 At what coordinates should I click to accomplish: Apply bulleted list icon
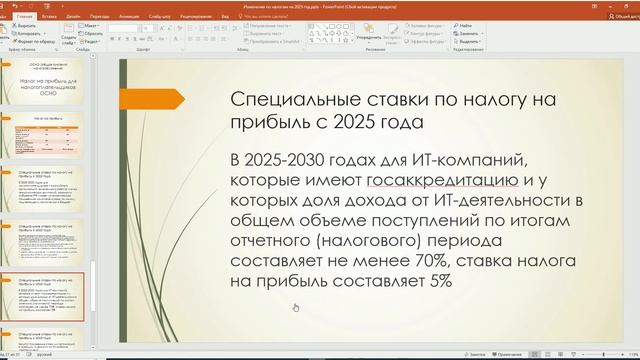(191, 28)
